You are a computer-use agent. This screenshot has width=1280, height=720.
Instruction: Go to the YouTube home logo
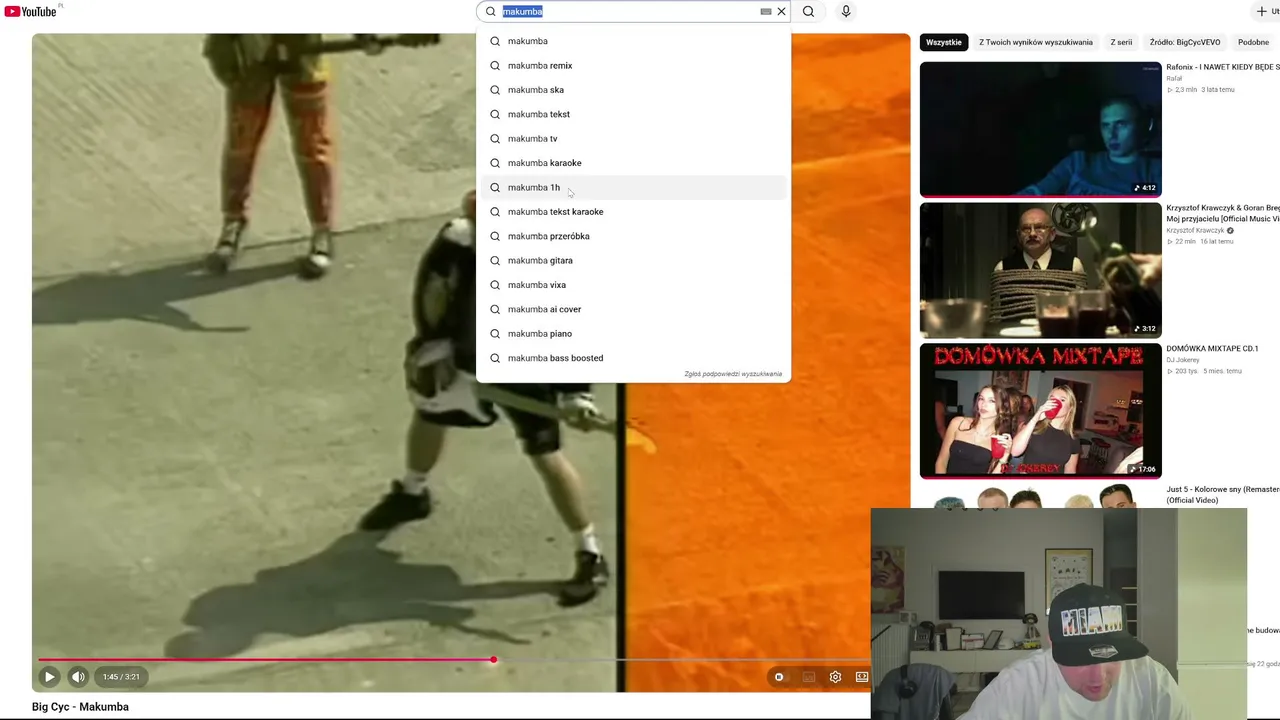tap(30, 11)
